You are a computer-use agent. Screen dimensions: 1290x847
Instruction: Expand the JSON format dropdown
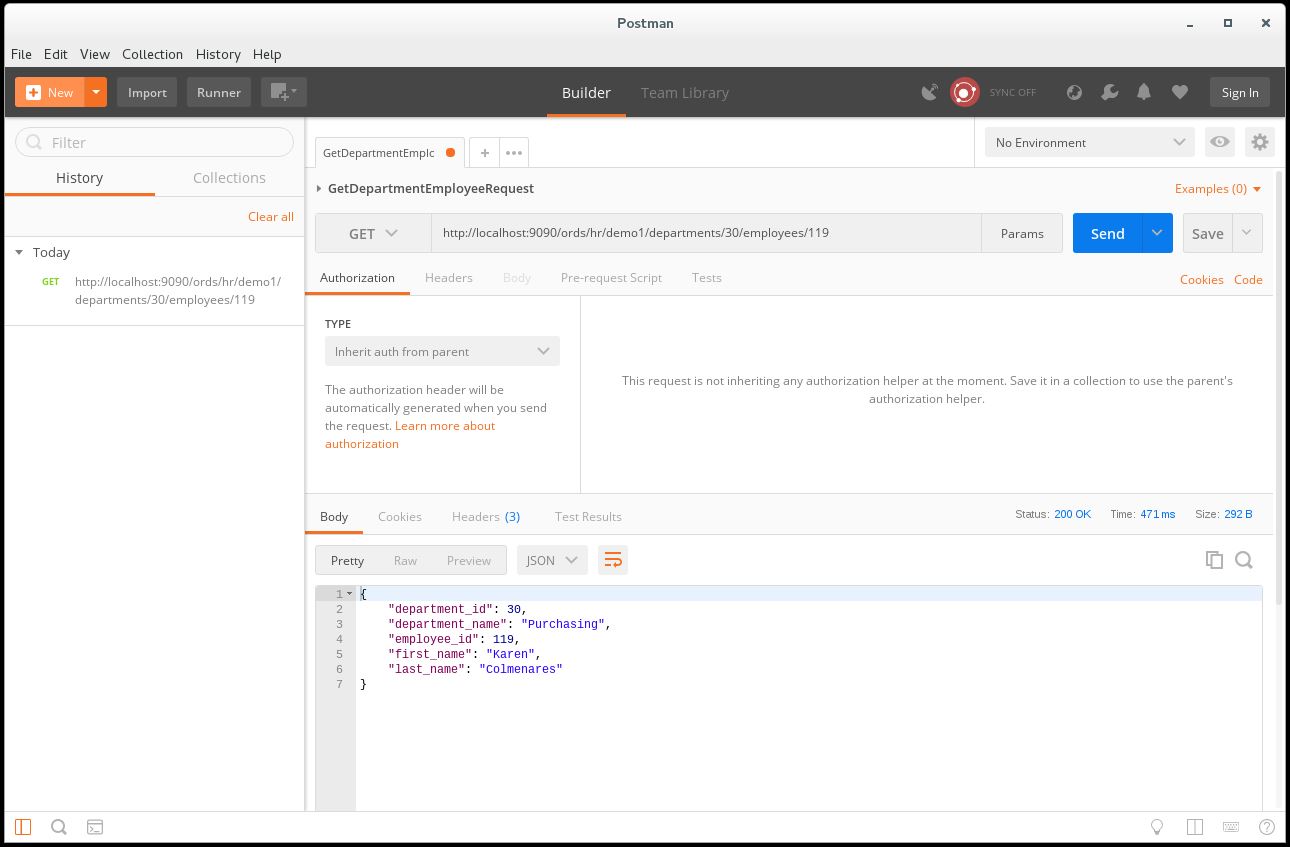pyautogui.click(x=551, y=560)
